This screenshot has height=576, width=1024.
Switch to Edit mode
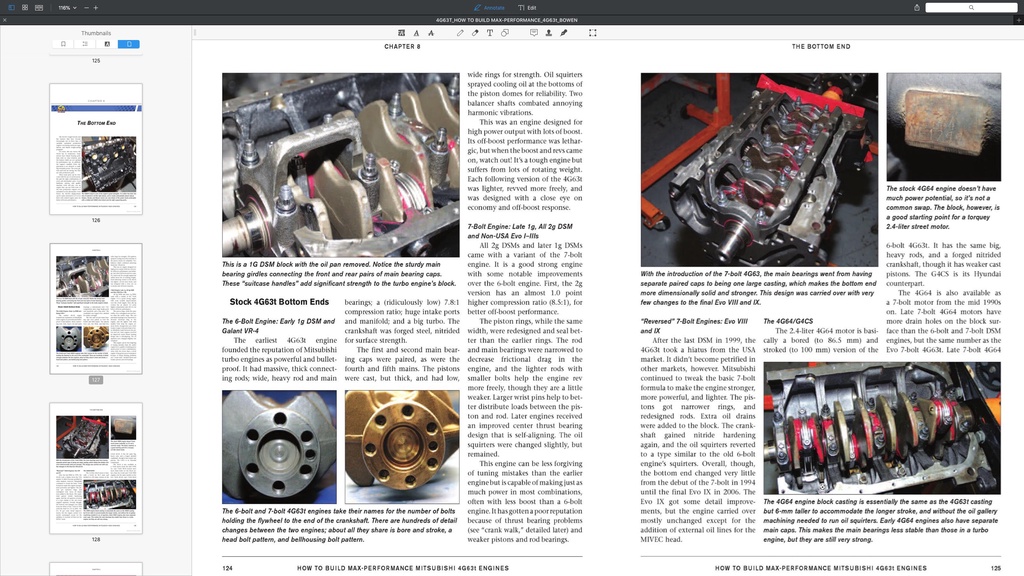coord(527,8)
